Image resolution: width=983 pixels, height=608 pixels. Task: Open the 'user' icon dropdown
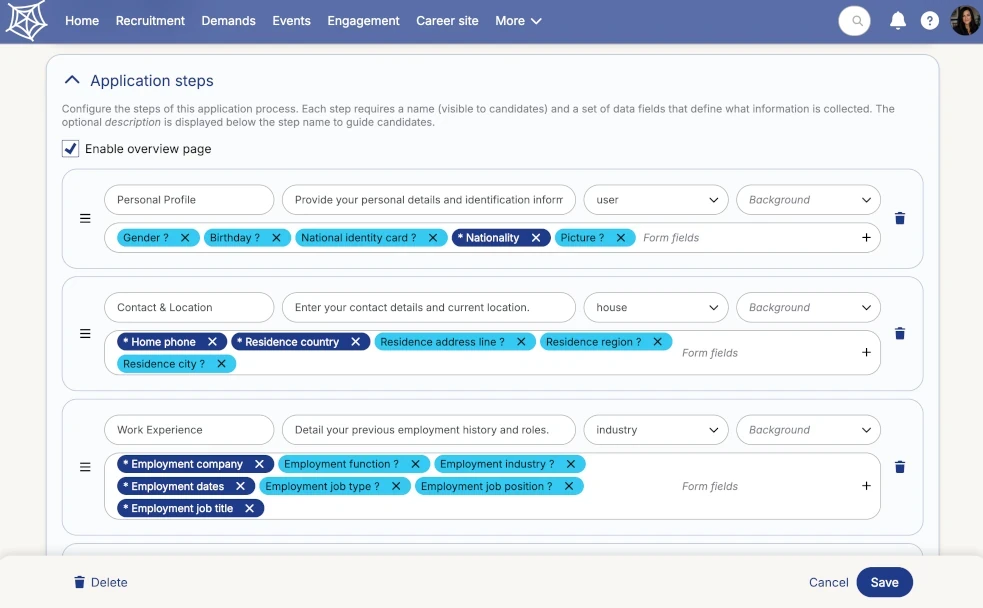pos(656,200)
